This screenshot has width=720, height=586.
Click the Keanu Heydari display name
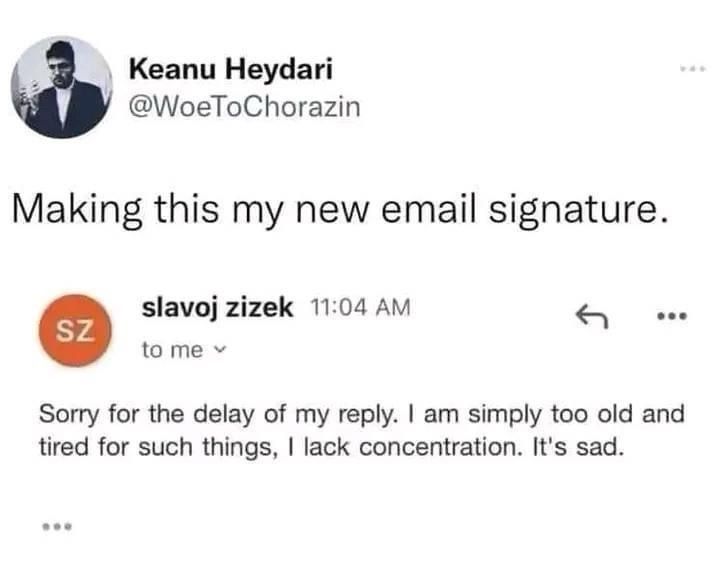click(231, 69)
